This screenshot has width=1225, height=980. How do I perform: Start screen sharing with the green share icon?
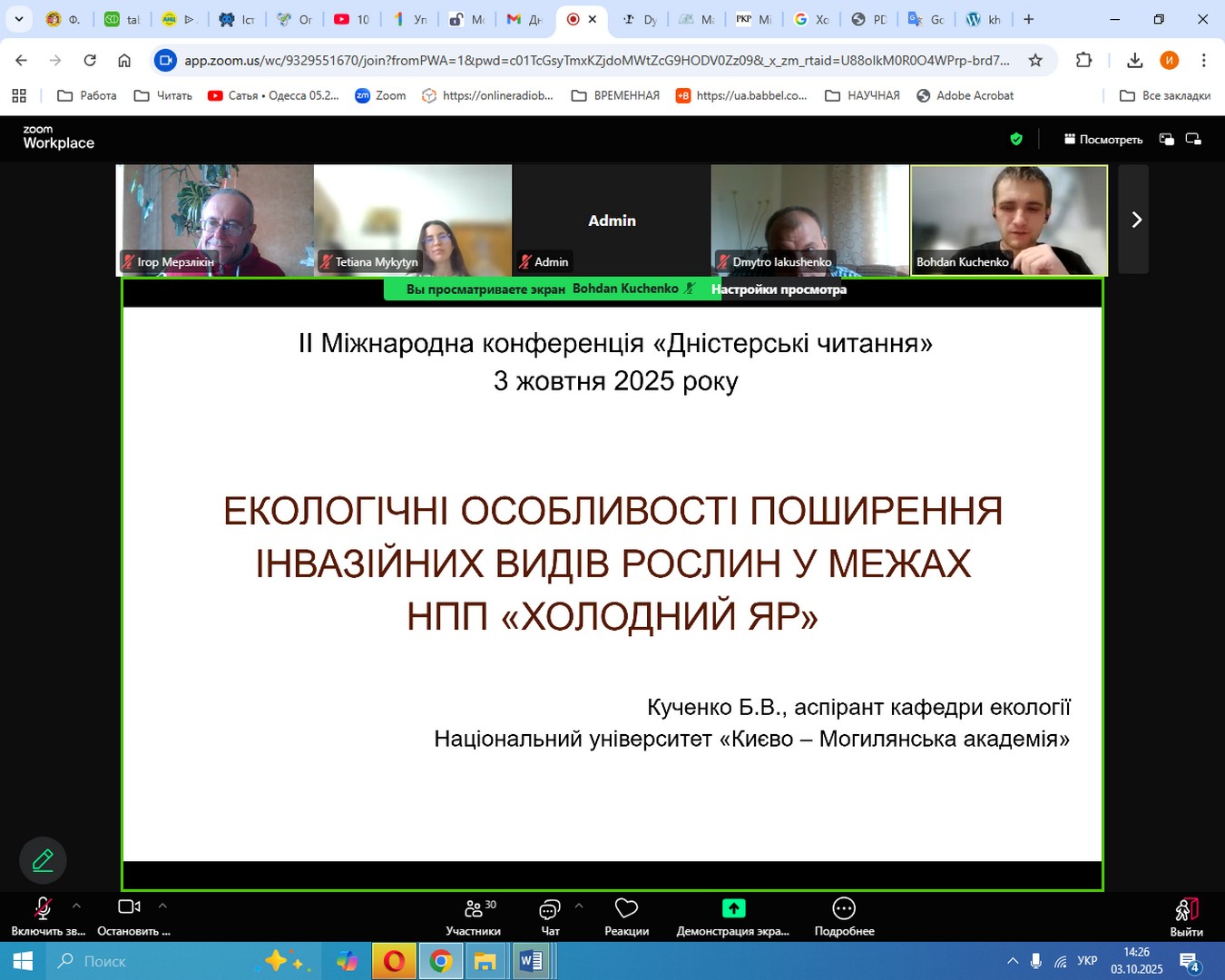733,909
